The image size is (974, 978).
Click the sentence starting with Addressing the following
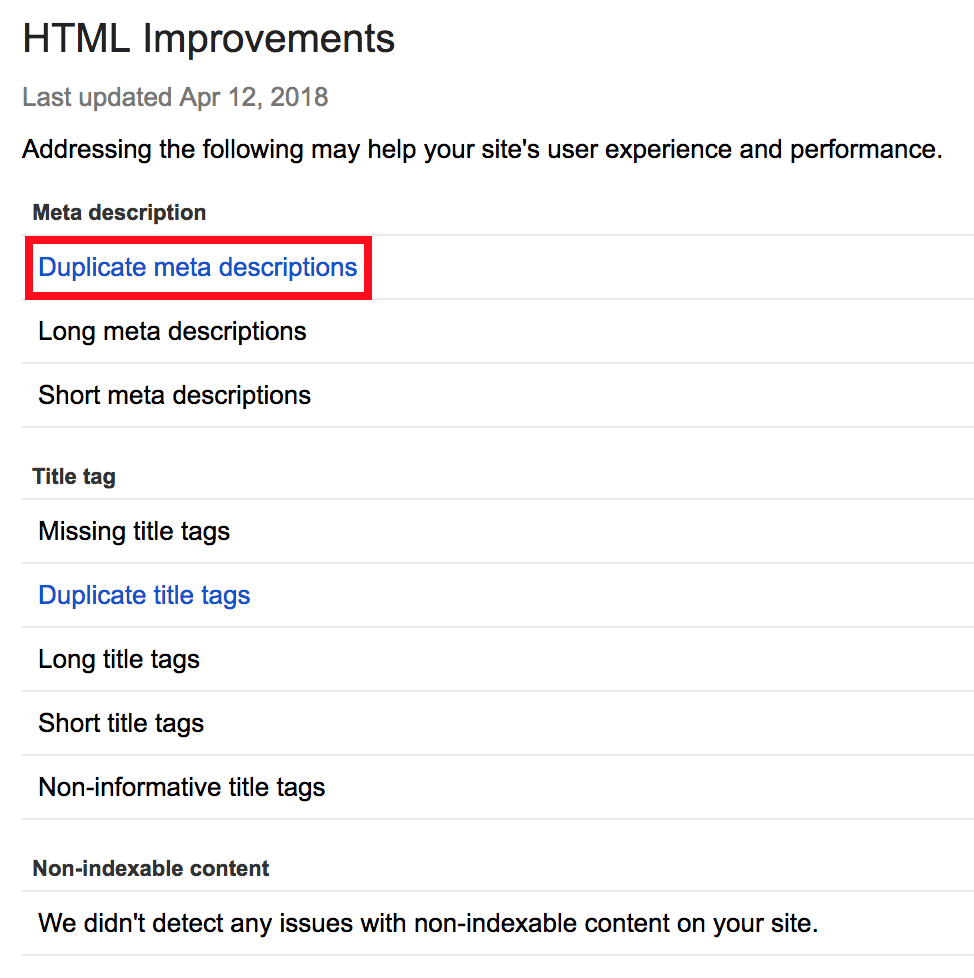pyautogui.click(x=482, y=150)
